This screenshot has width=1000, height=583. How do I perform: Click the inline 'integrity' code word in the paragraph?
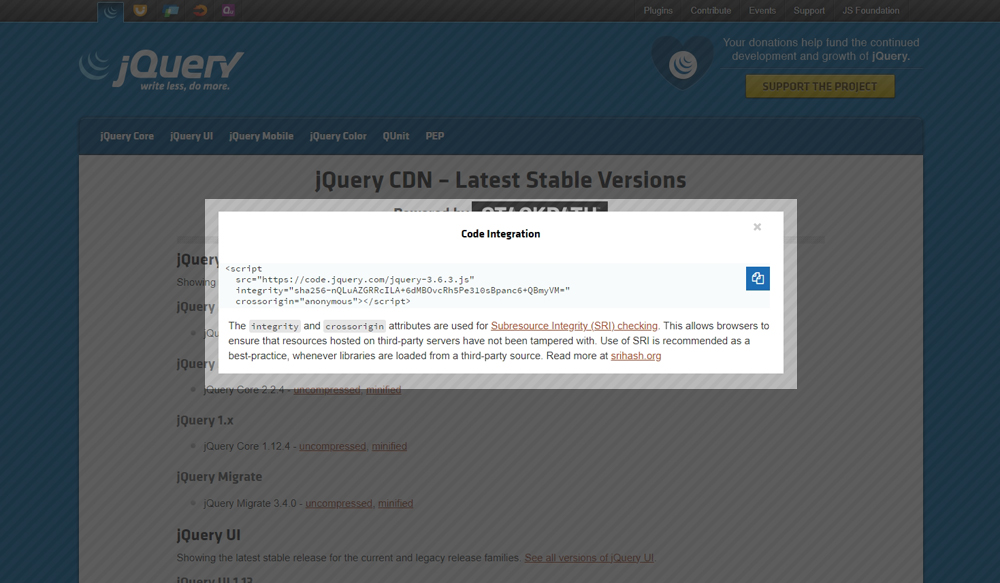pyautogui.click(x=274, y=326)
